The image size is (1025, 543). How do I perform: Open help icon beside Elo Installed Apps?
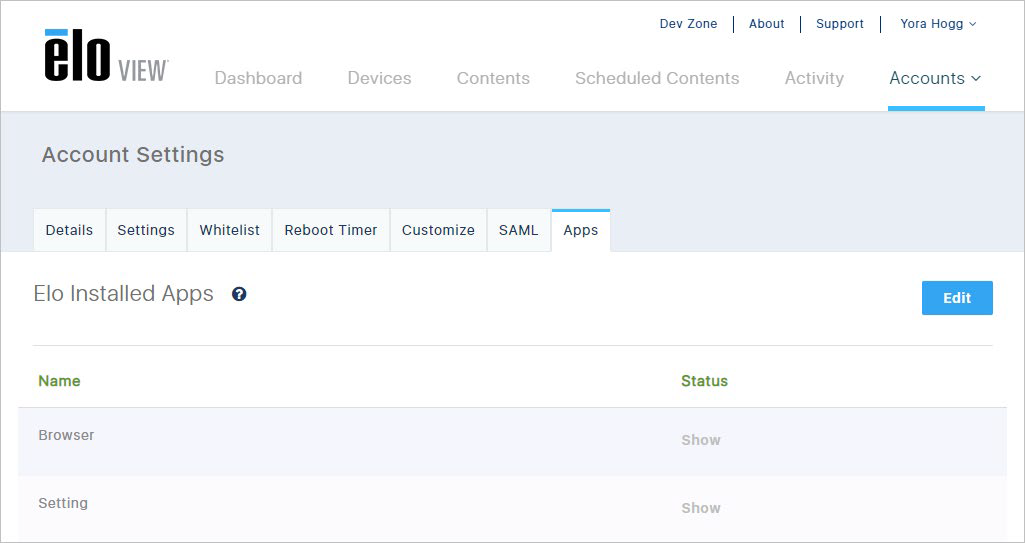click(x=239, y=294)
